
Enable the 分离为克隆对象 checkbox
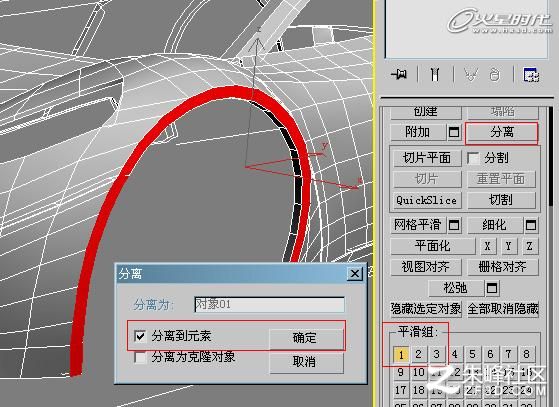pos(139,357)
